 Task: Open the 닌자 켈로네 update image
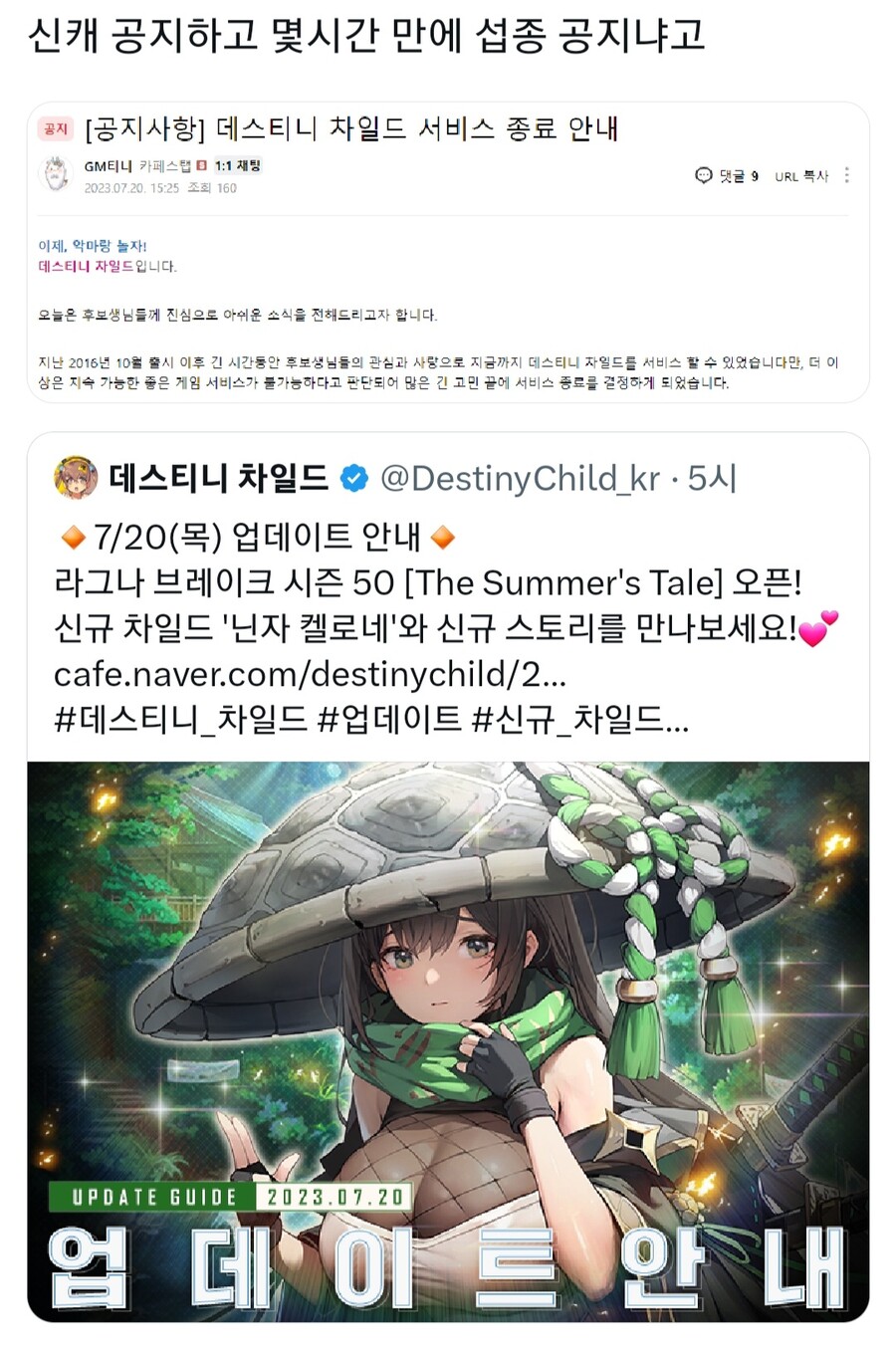click(x=448, y=1041)
